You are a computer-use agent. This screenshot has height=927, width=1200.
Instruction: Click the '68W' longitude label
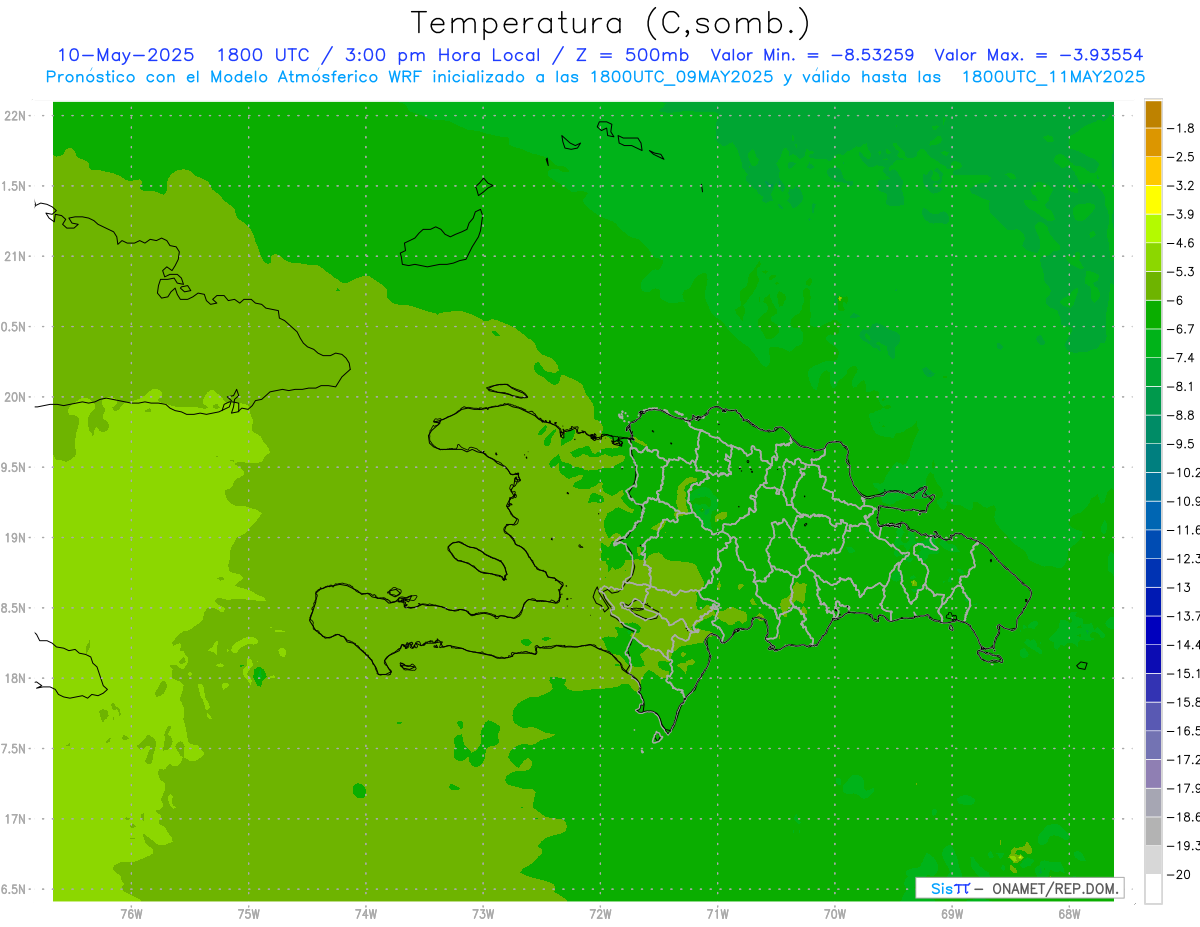(x=1069, y=914)
